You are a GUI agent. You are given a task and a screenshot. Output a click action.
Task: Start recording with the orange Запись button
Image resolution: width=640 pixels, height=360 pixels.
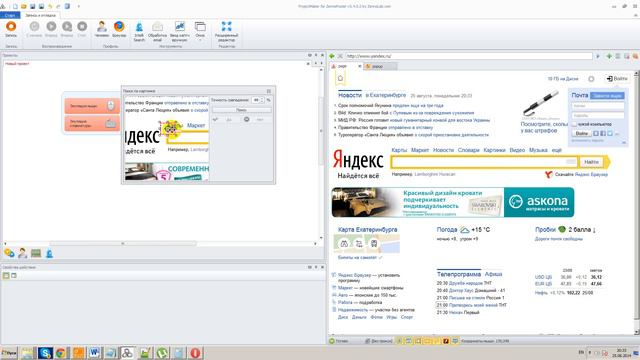point(11,29)
